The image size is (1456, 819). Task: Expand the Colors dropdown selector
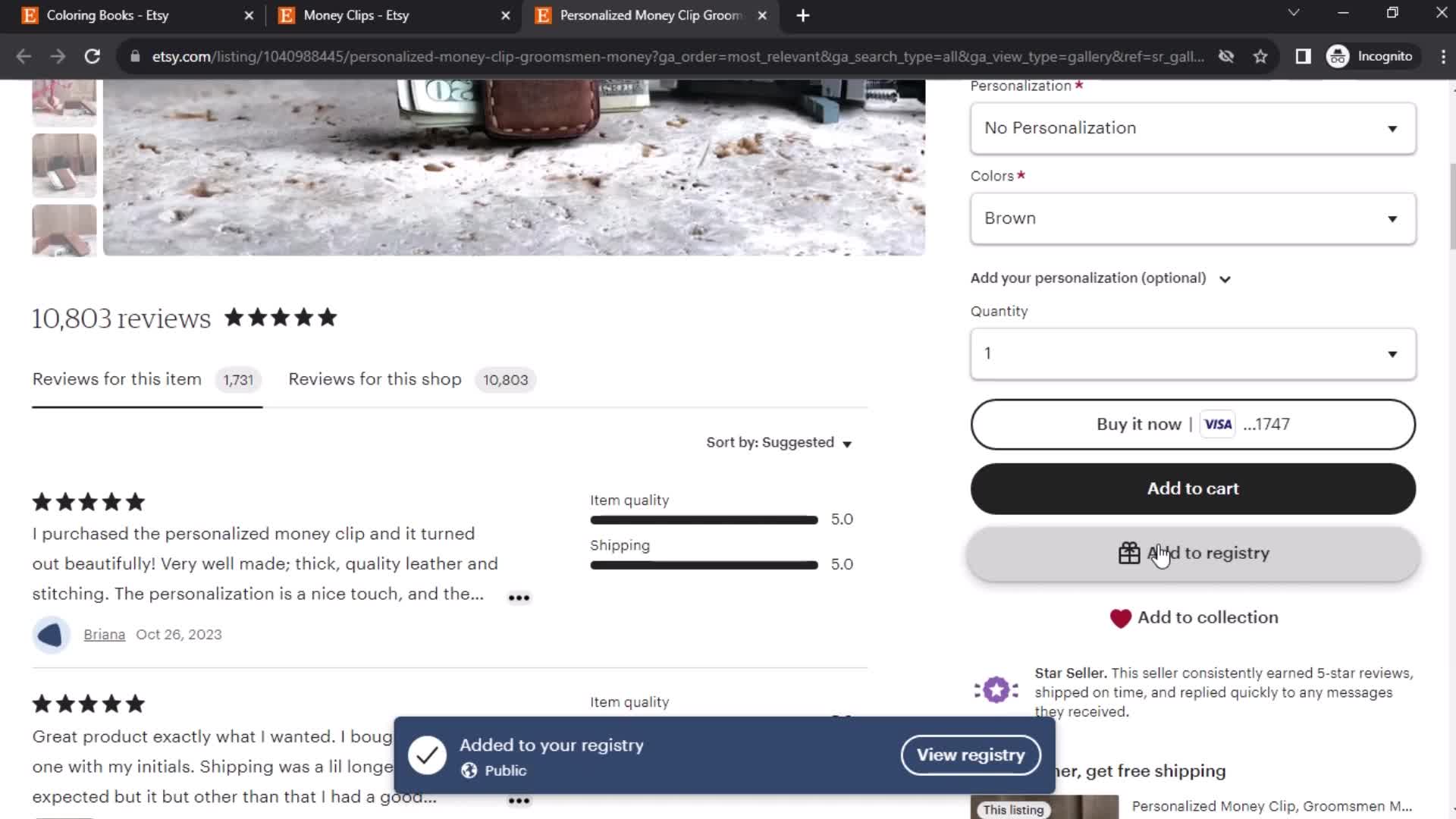point(1193,218)
